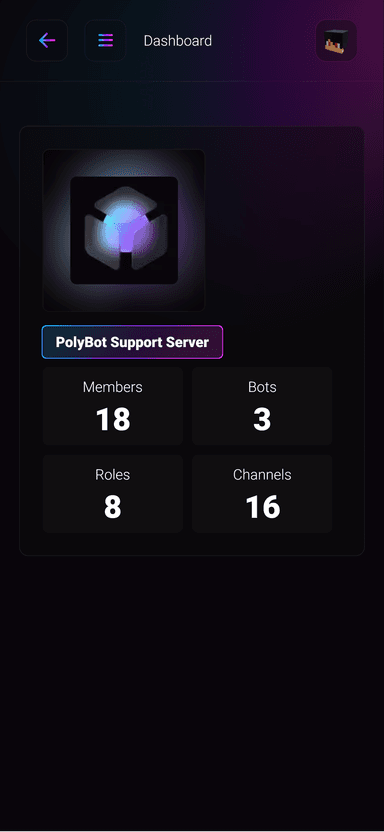Select the Bots label text
384x832 pixels.
(262, 387)
